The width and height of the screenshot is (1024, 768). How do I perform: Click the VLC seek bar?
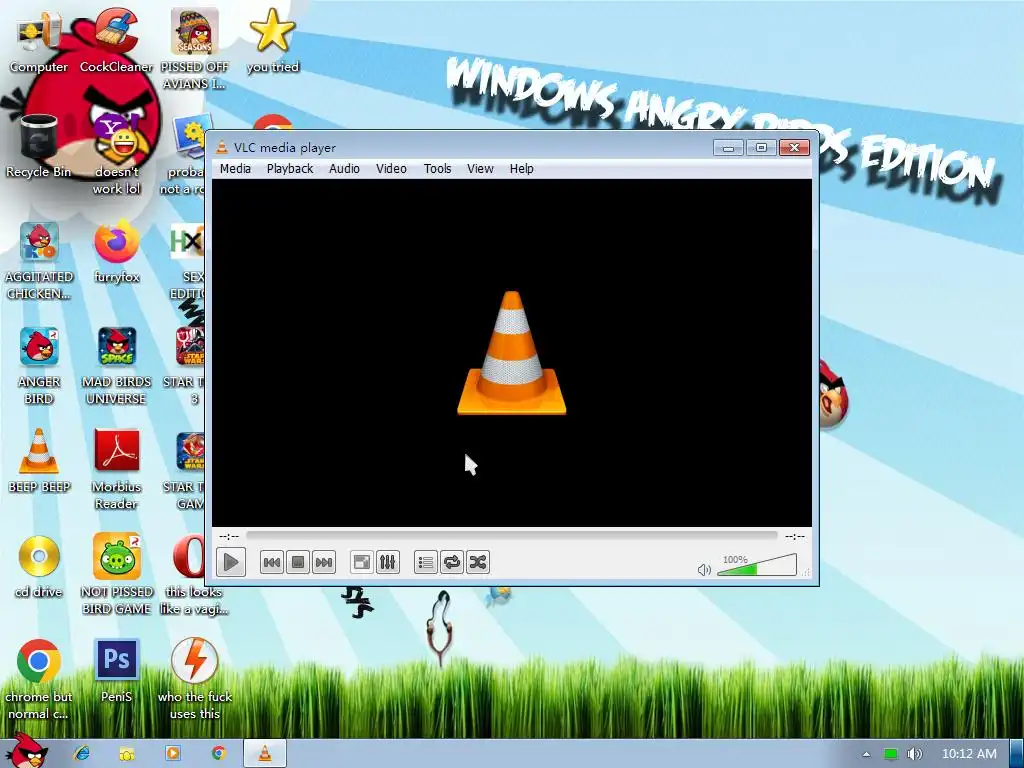point(511,536)
